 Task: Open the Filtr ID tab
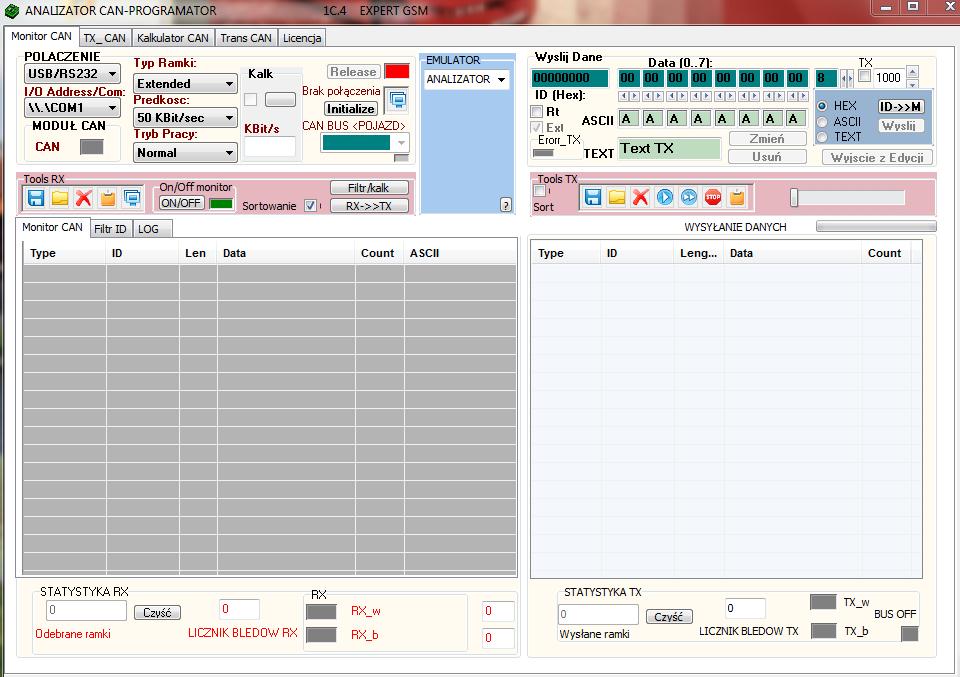[110, 229]
